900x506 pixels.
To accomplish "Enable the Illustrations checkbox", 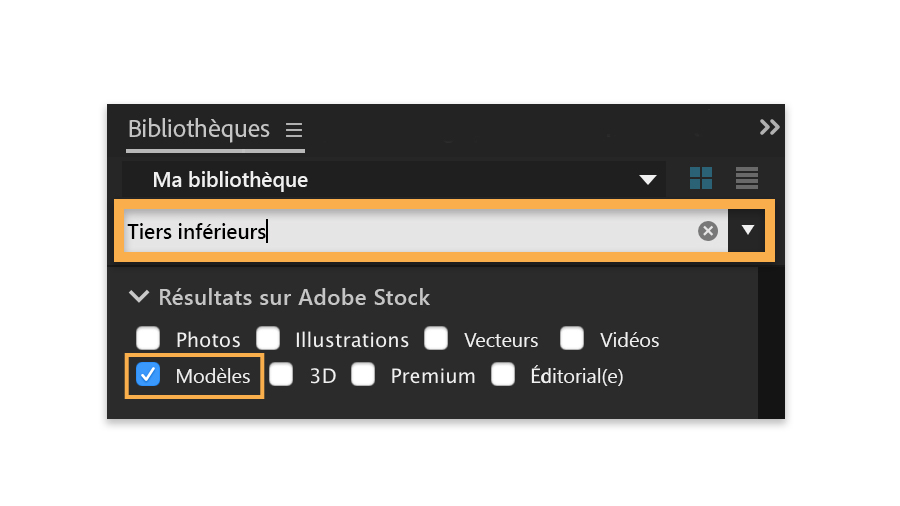I will tap(267, 339).
